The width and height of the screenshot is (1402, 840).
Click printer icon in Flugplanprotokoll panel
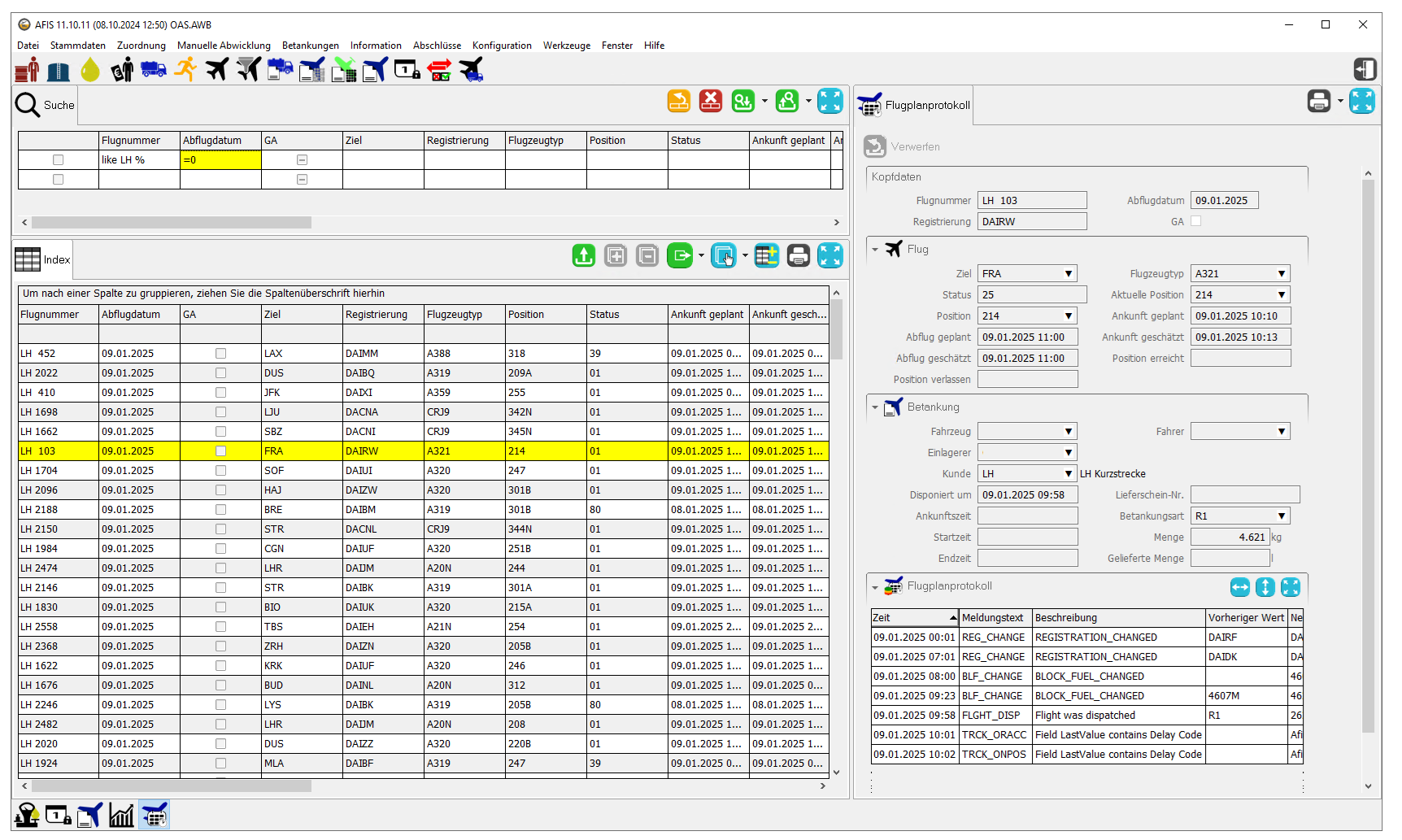1319,101
